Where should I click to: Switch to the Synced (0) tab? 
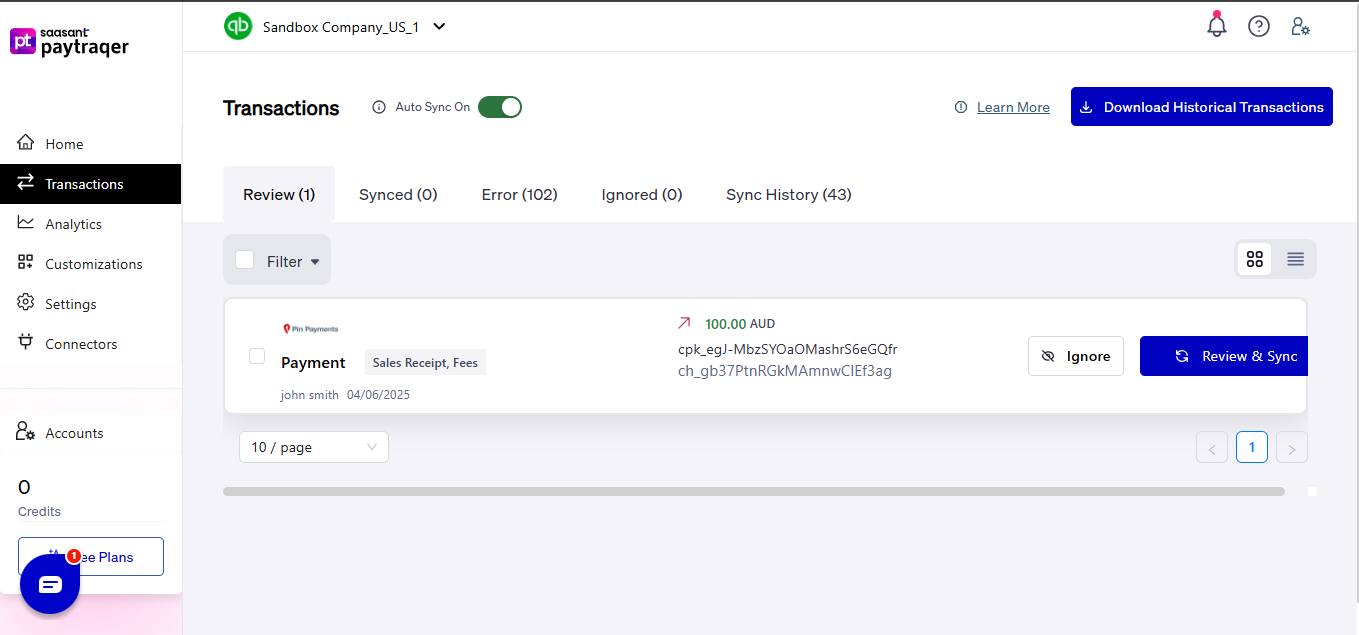tap(398, 194)
